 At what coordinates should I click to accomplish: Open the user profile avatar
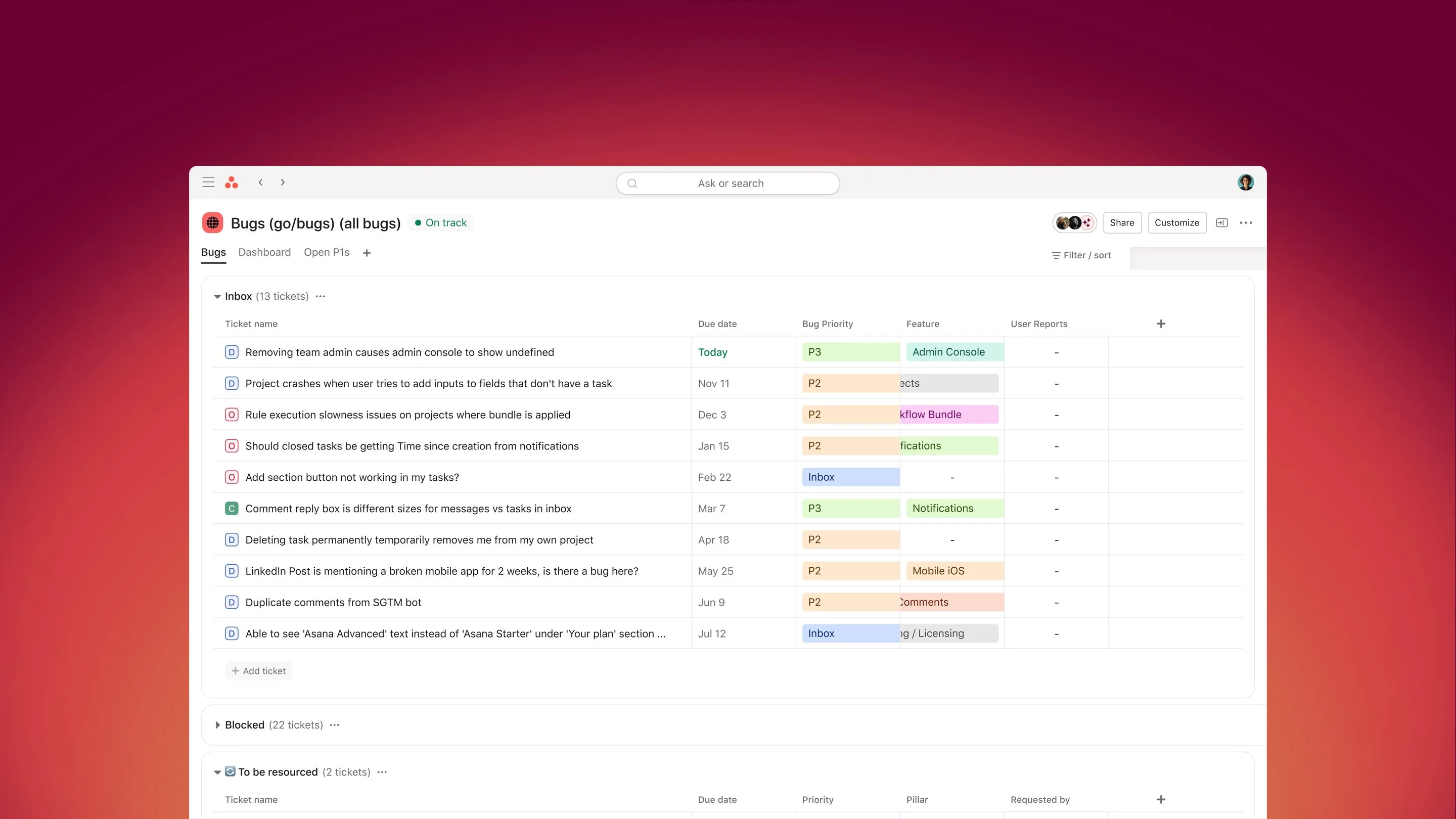[x=1245, y=182]
